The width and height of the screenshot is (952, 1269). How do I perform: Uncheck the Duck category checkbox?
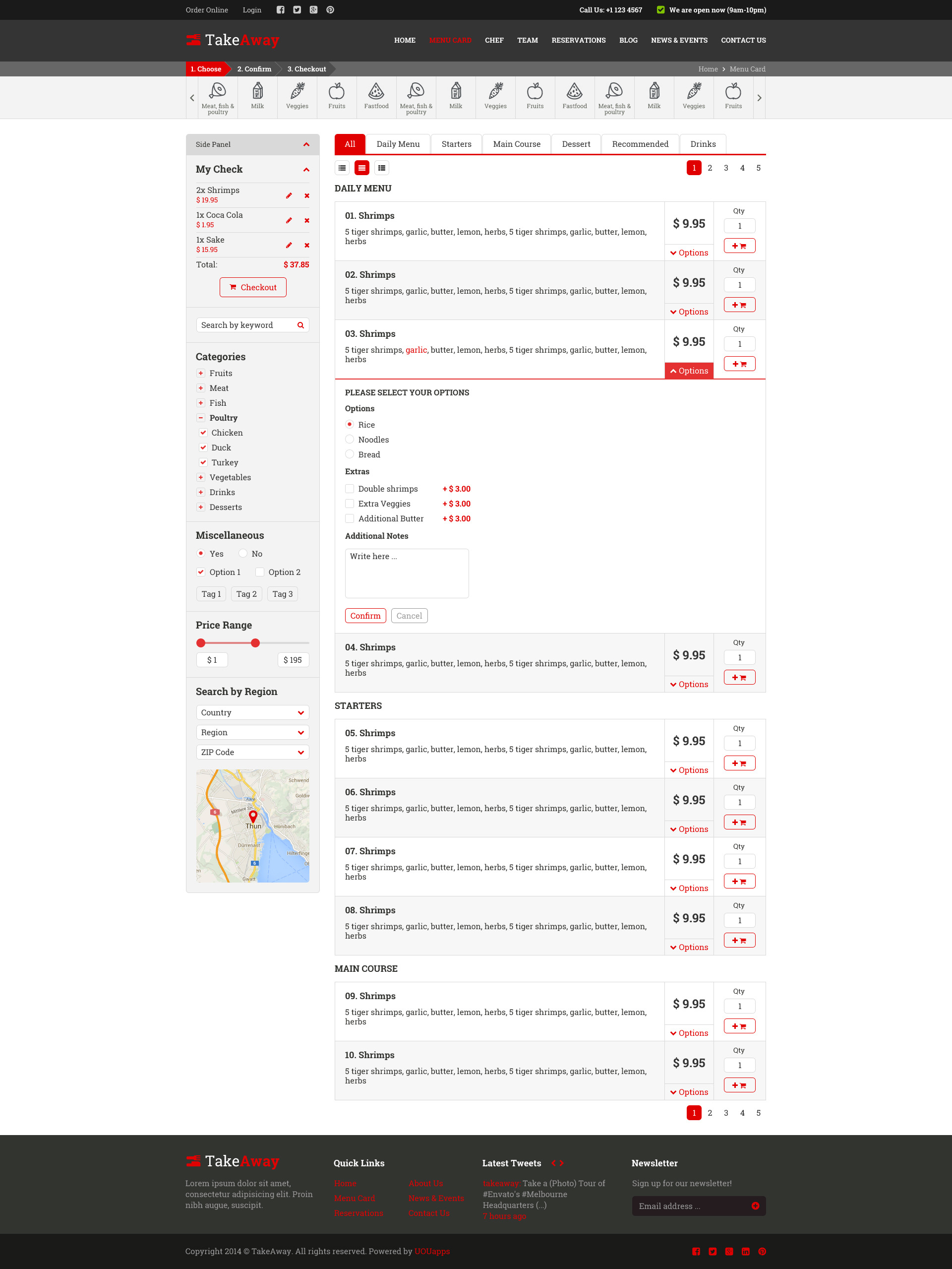click(x=203, y=447)
